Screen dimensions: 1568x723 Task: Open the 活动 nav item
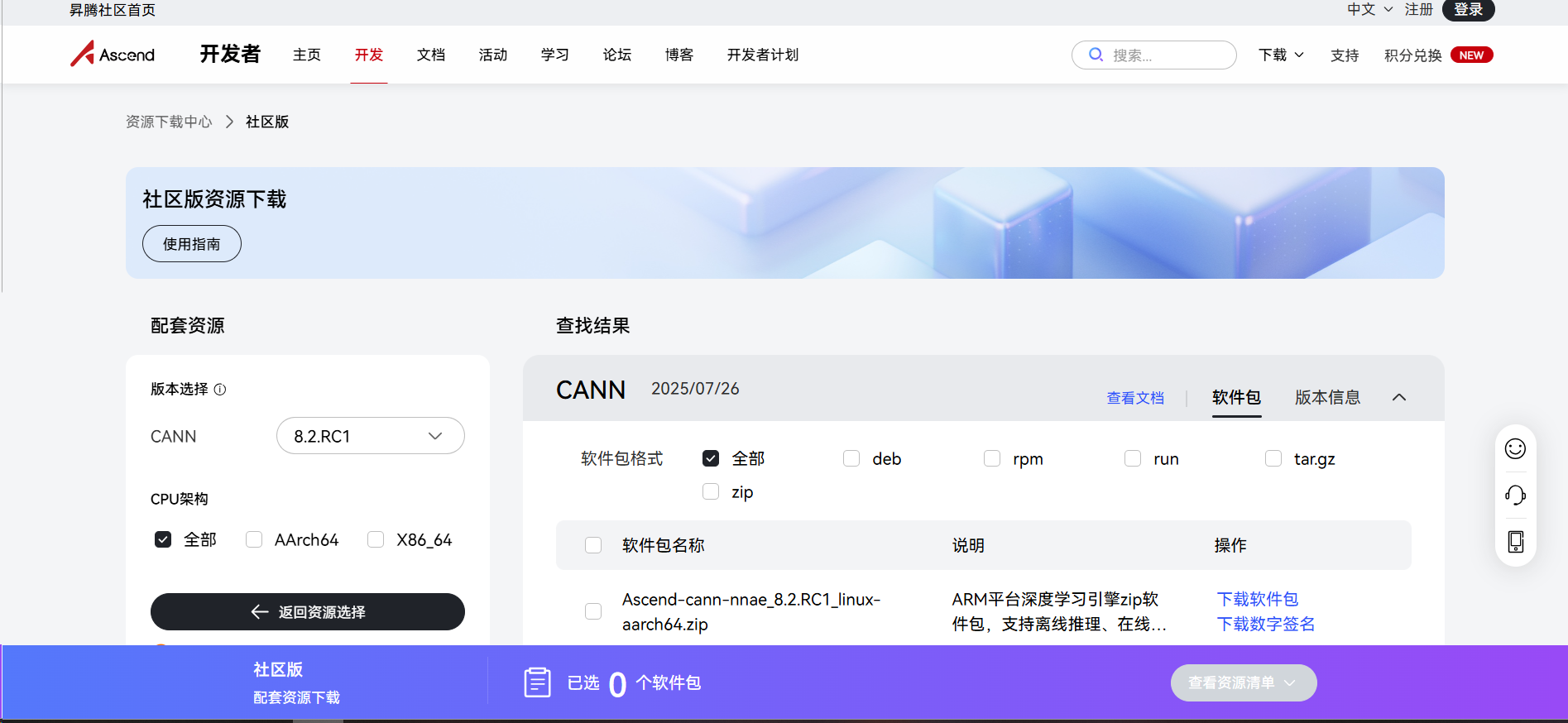click(493, 55)
